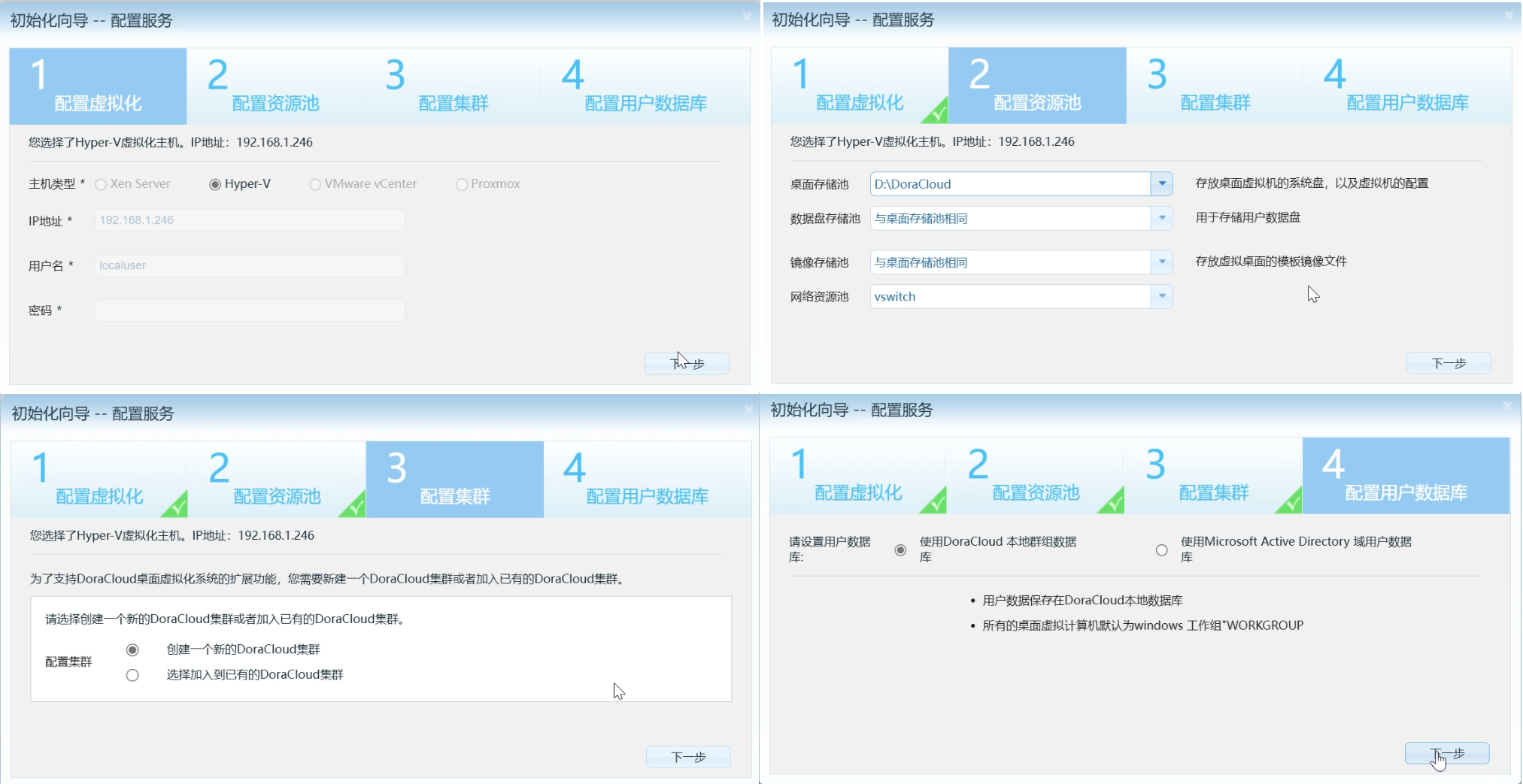Choose Microsoft Active Directory user database
This screenshot has height=784, width=1523.
point(1162,550)
